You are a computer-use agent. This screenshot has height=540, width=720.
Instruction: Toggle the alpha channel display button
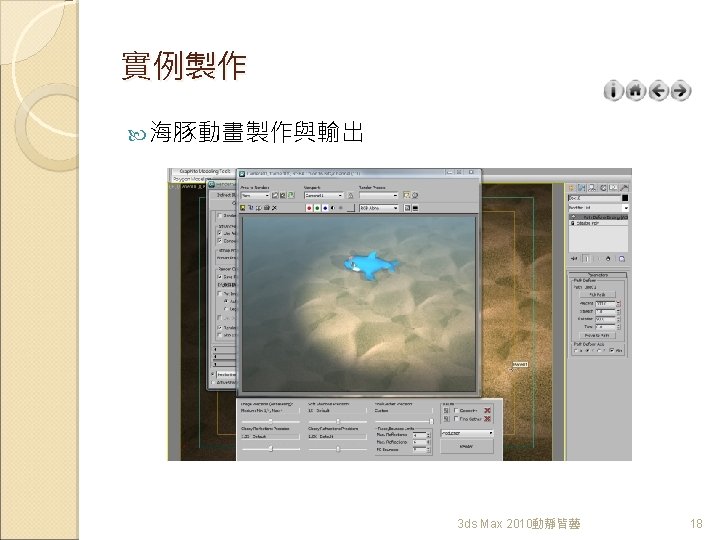pos(333,208)
